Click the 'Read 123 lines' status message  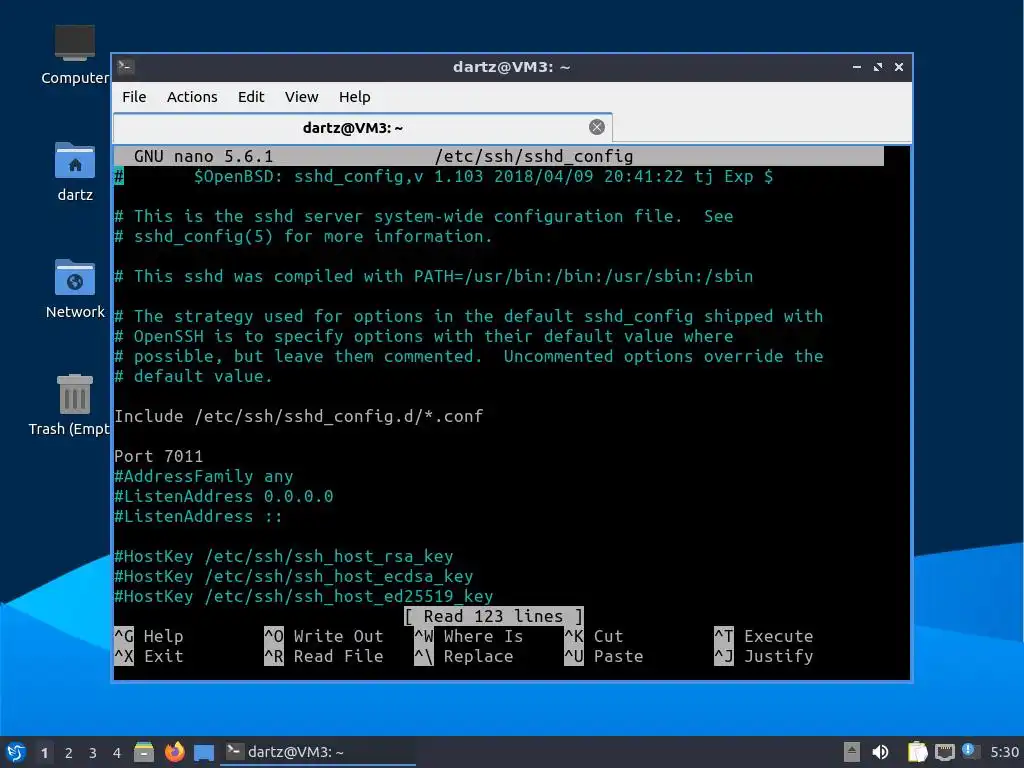coord(494,616)
